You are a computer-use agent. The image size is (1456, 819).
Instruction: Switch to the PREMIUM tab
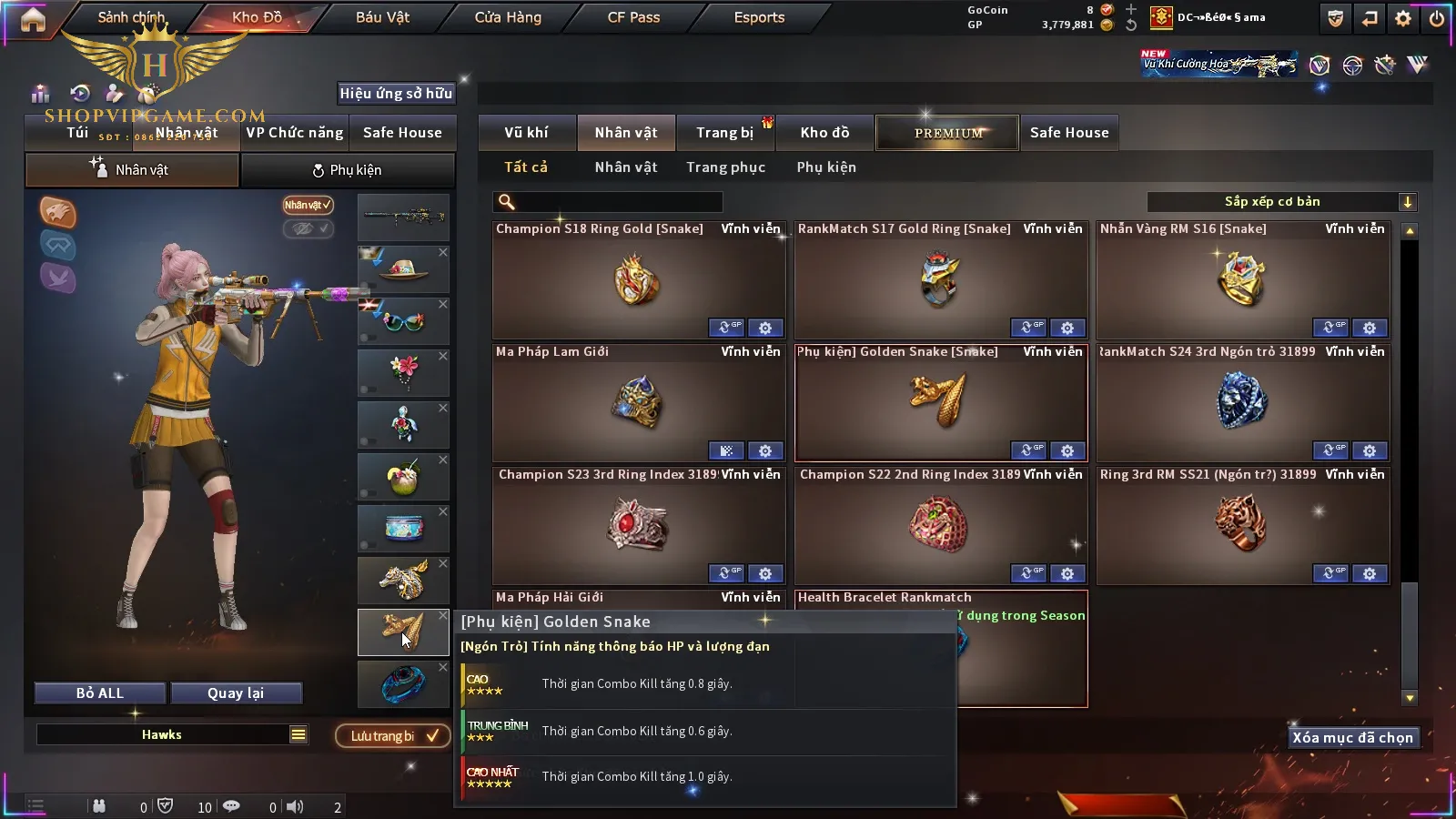click(x=947, y=133)
